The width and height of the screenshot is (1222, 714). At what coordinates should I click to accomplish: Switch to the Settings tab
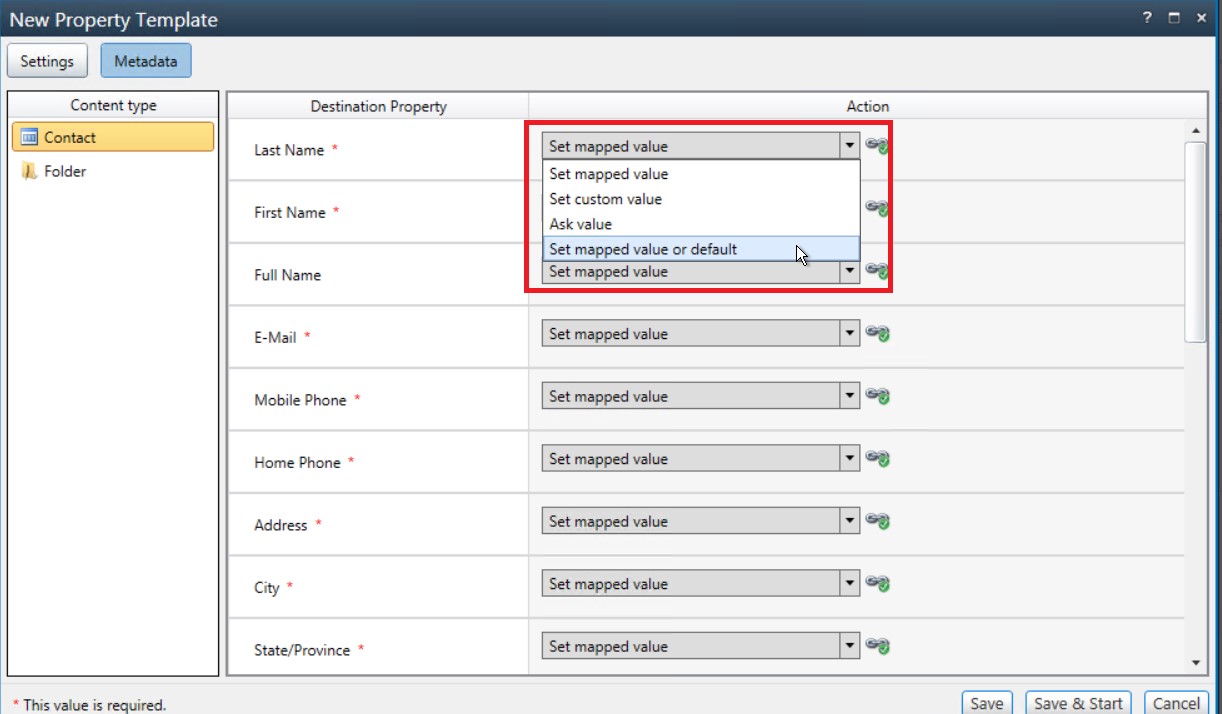47,60
